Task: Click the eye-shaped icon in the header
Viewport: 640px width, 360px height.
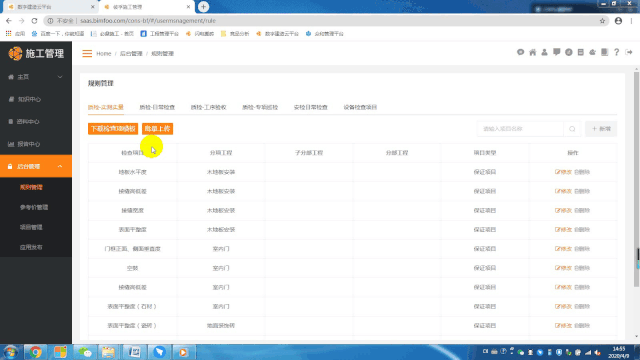Action: click(520, 52)
